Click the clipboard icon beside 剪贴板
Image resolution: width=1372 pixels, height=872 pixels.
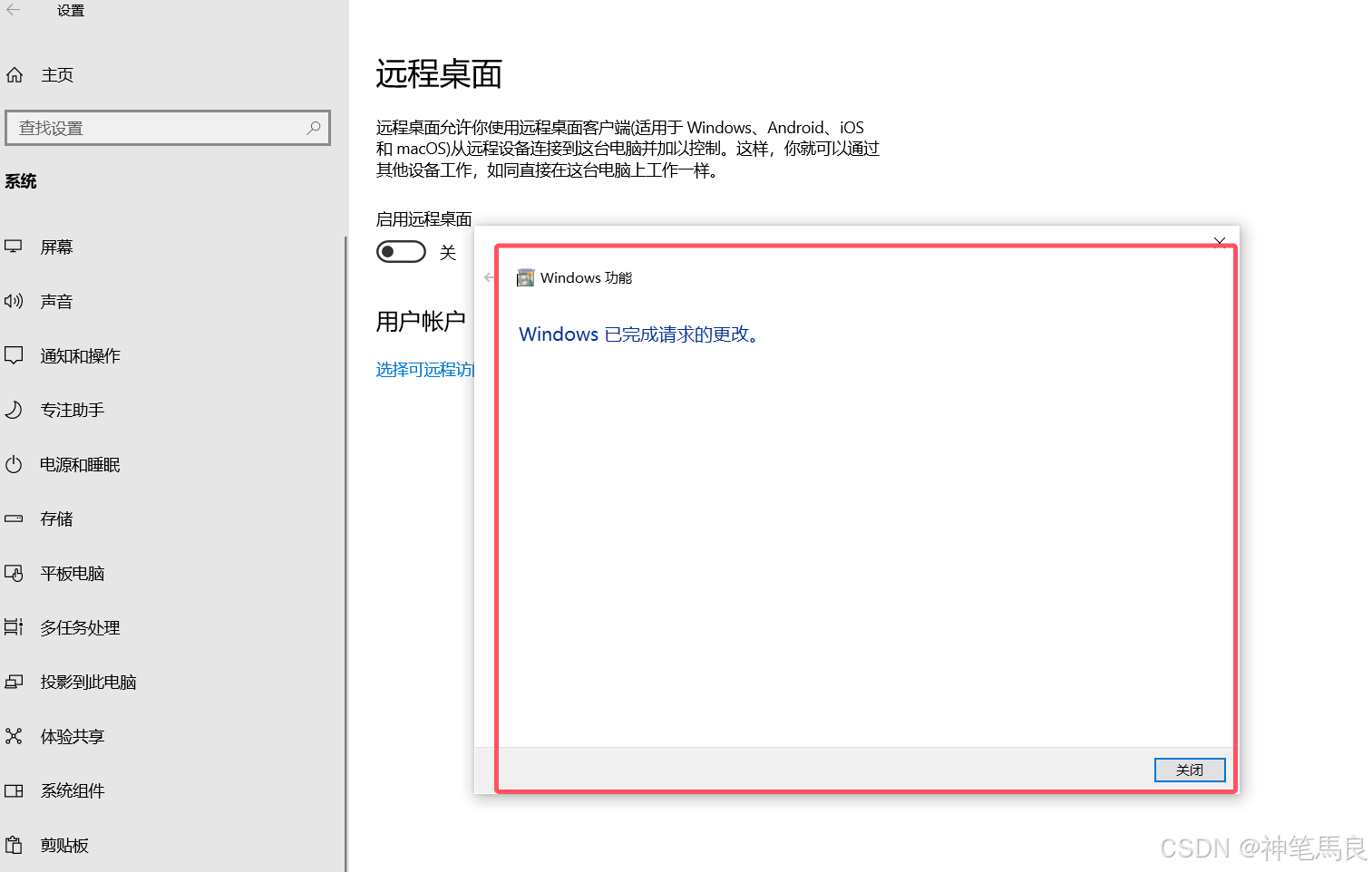coord(14,845)
